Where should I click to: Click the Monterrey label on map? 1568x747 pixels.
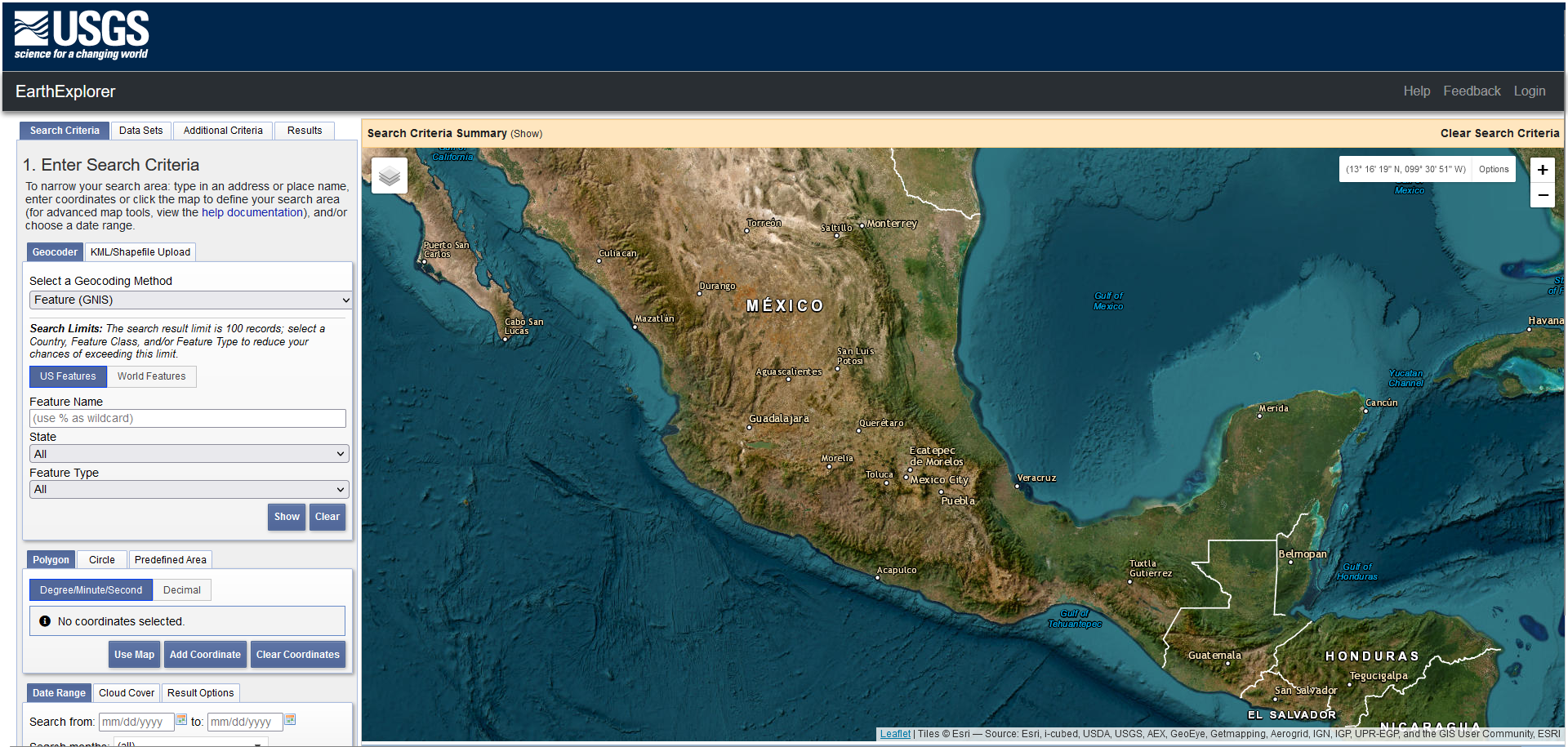tap(892, 224)
